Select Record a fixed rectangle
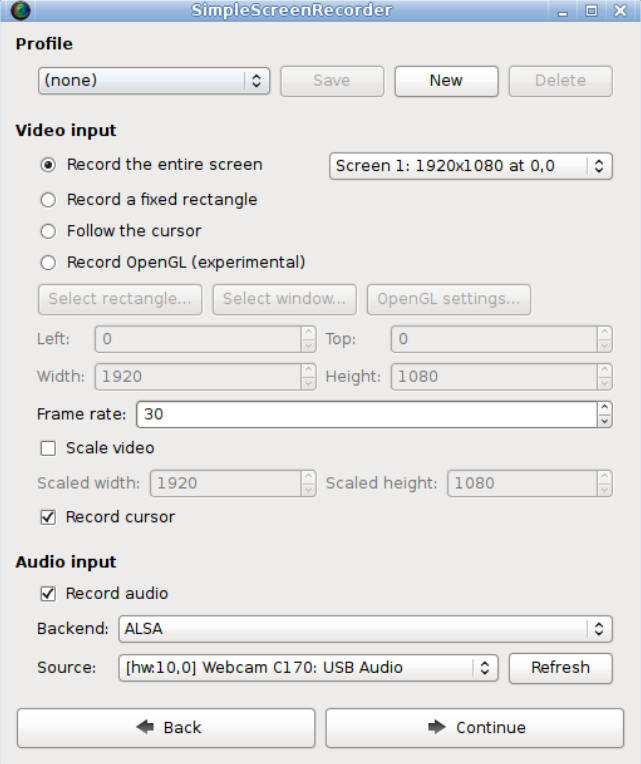 click(48, 200)
